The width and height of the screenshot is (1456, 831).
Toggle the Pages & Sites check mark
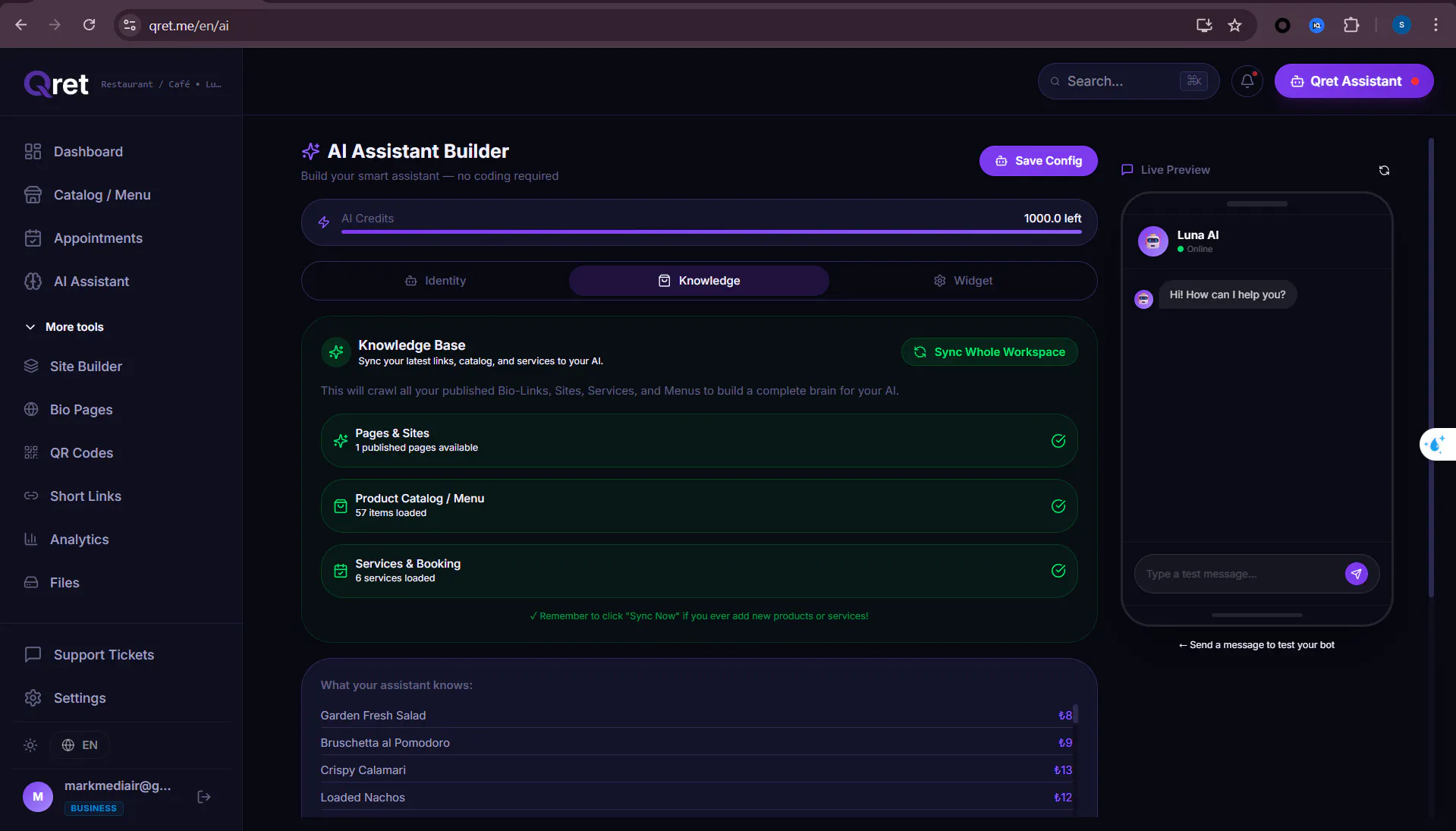(x=1058, y=441)
